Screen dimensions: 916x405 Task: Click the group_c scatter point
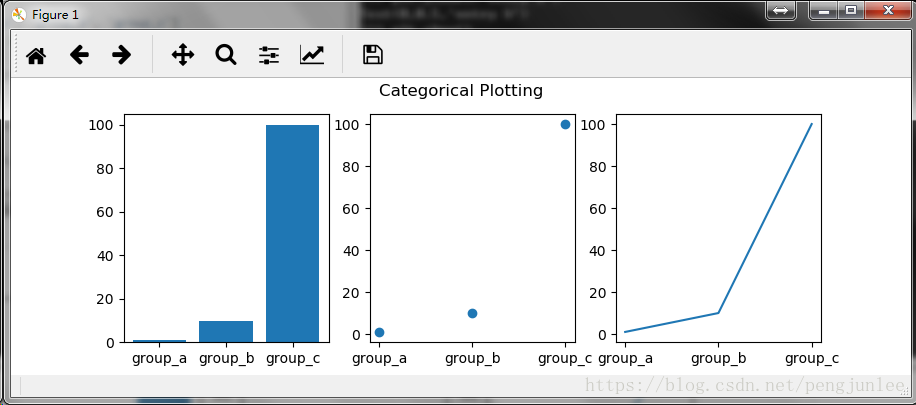click(x=565, y=124)
